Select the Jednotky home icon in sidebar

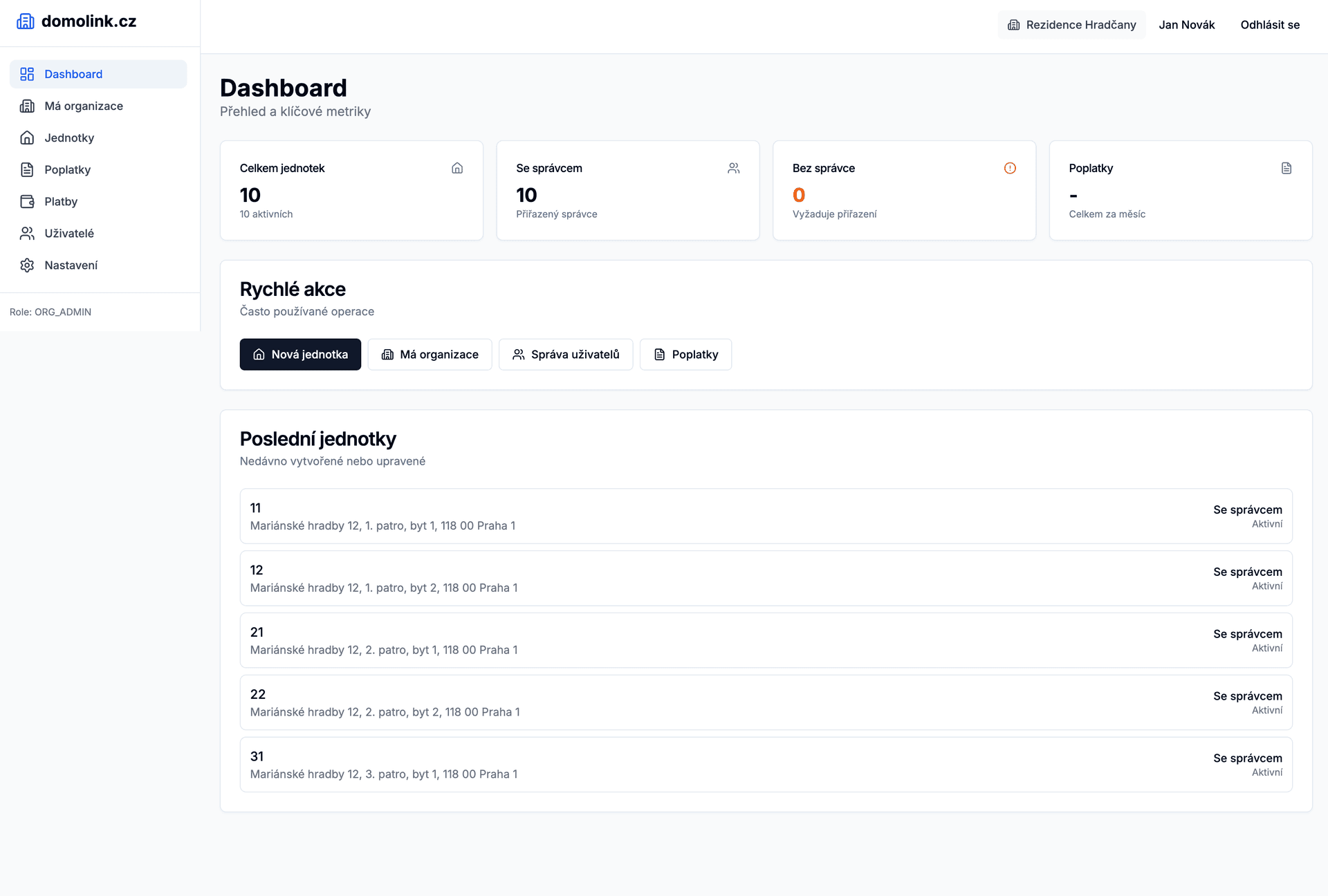pos(27,138)
